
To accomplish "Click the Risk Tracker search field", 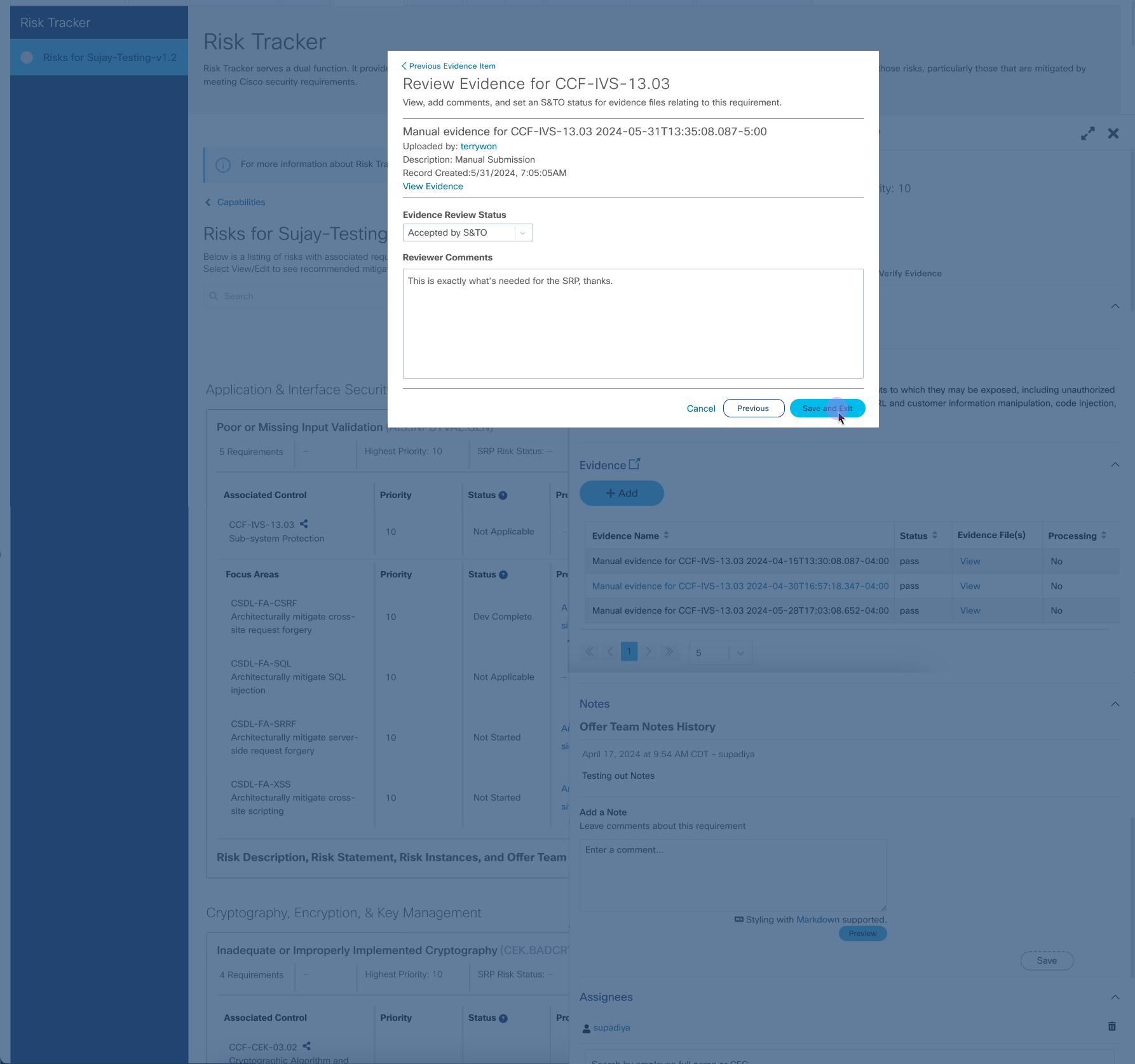I will [296, 296].
